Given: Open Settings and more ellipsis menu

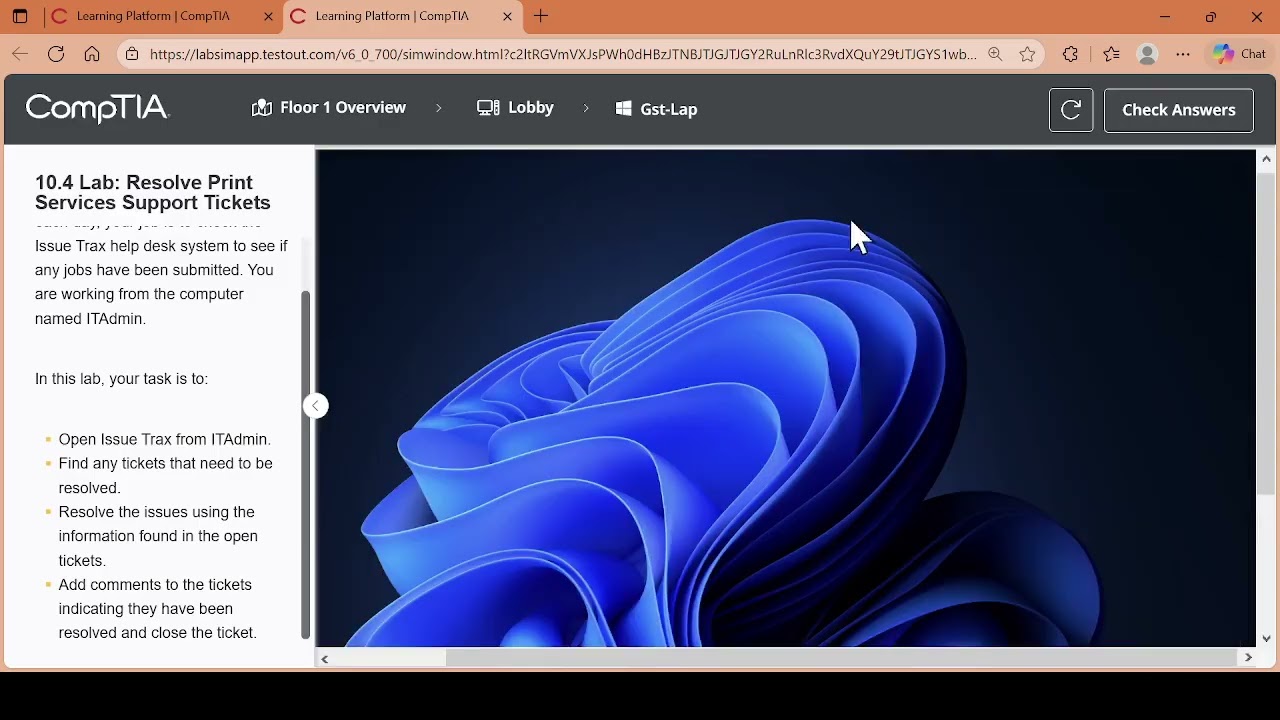Looking at the screenshot, I should (1184, 54).
